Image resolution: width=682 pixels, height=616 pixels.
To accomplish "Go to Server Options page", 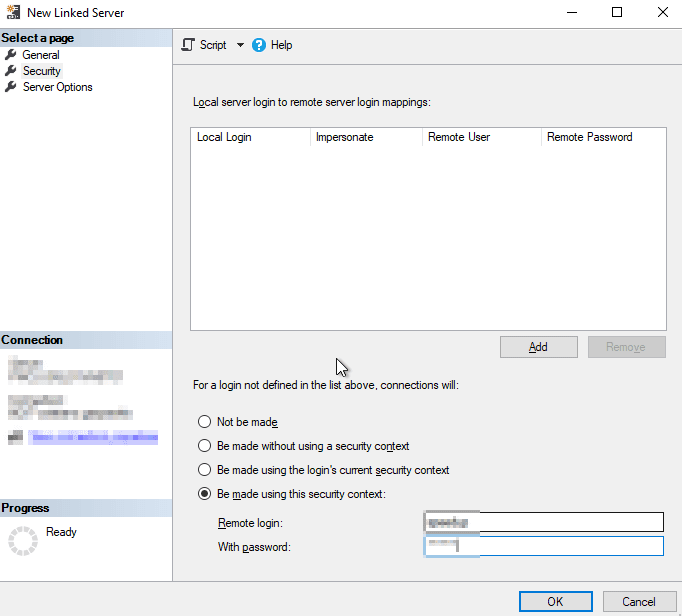I will (57, 87).
